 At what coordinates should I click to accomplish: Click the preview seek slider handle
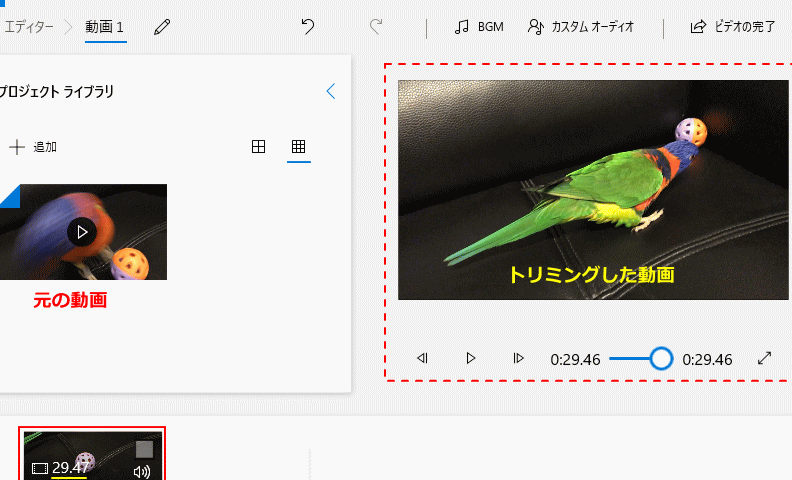click(661, 358)
